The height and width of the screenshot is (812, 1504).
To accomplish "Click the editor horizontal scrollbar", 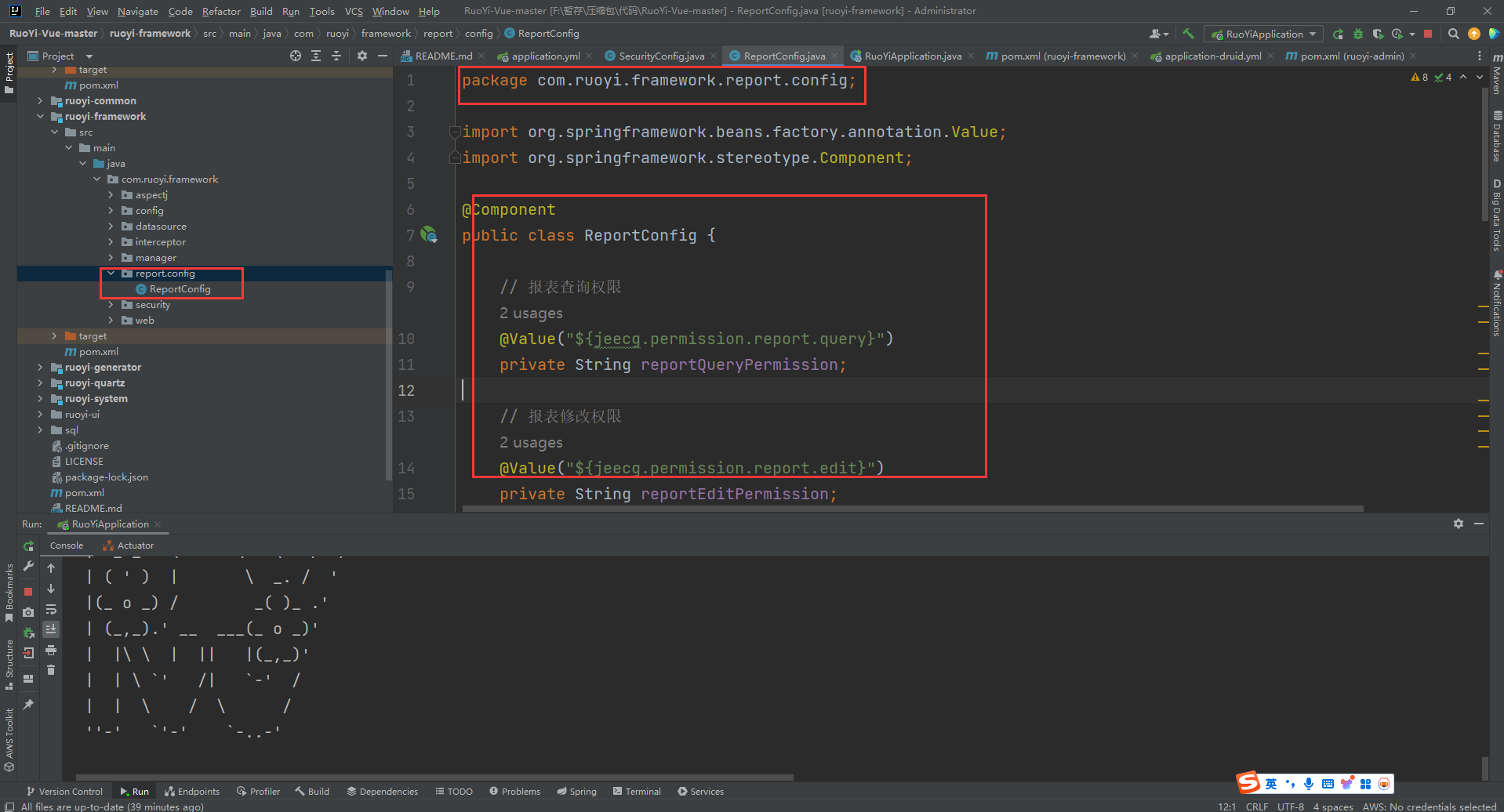I will (913, 509).
